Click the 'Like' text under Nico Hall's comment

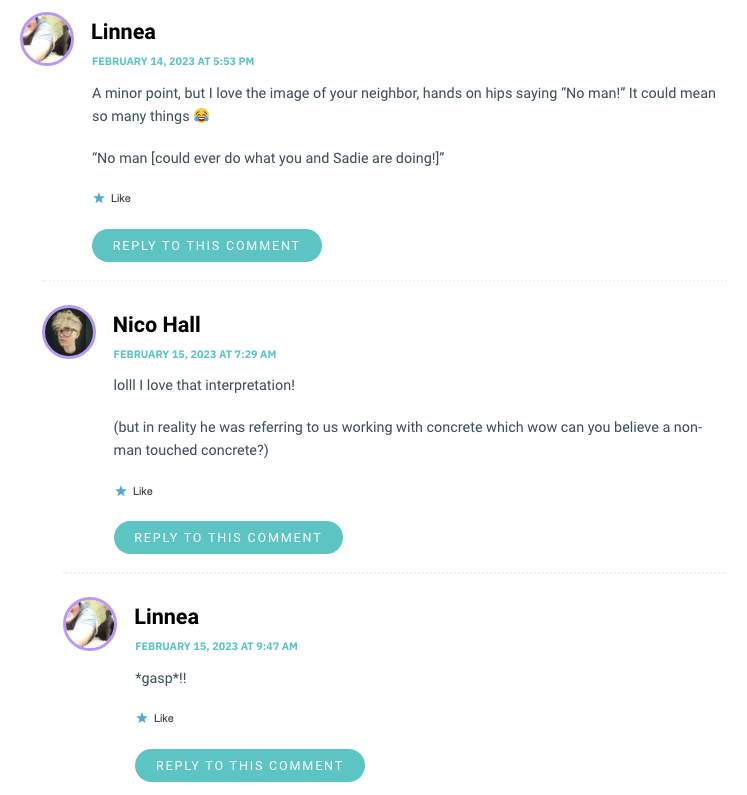coord(143,491)
